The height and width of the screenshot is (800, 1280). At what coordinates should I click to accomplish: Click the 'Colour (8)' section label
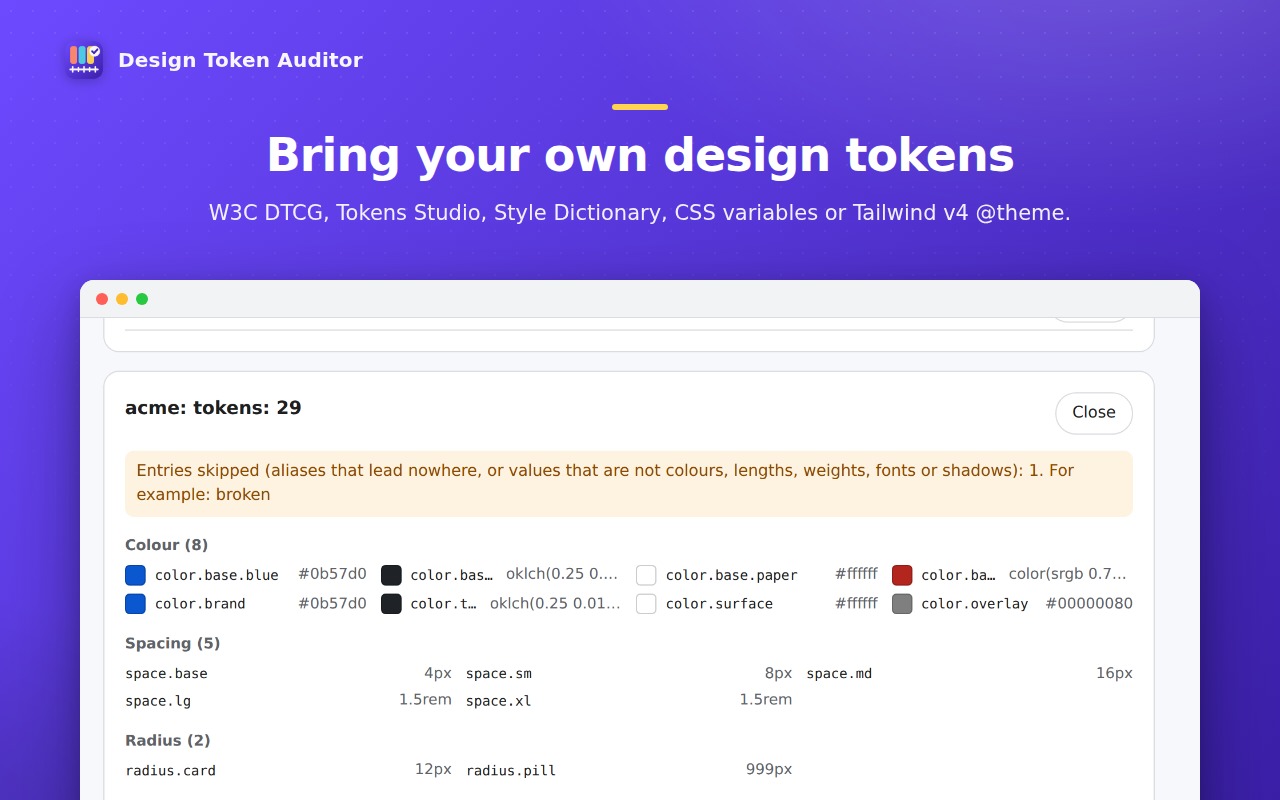click(167, 545)
